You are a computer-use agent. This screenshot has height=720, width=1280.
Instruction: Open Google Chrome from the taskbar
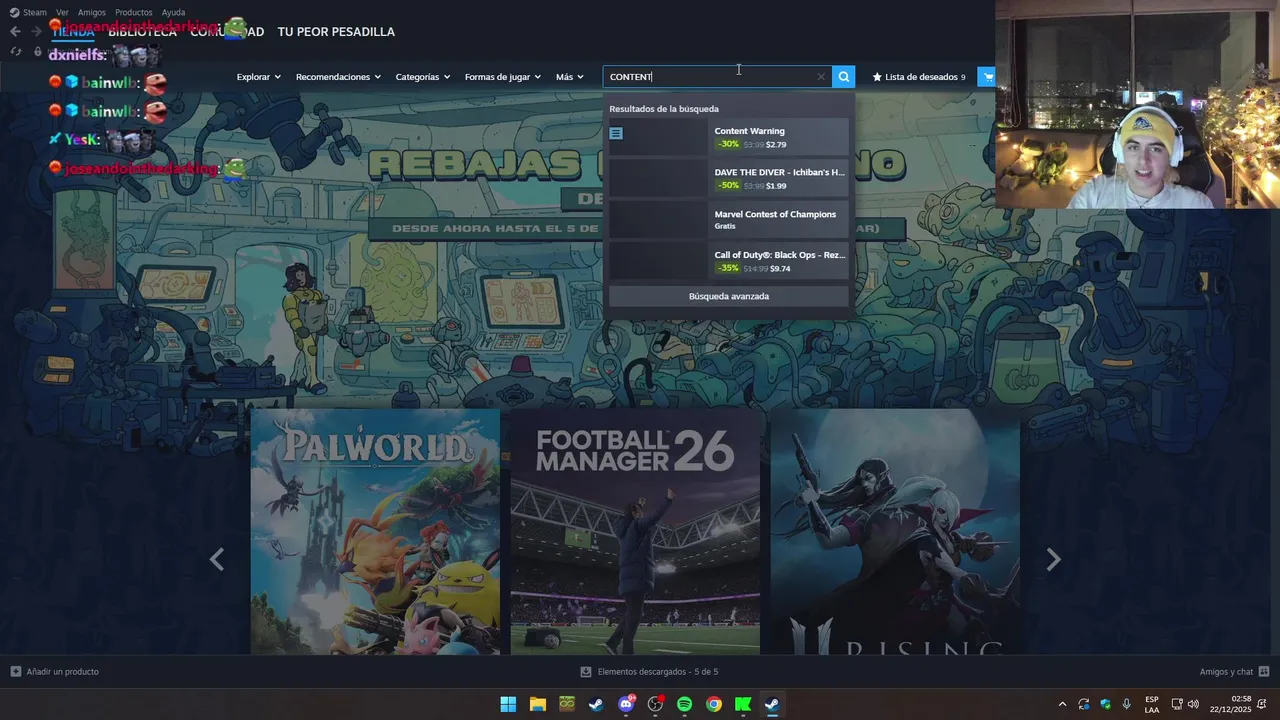(714, 704)
